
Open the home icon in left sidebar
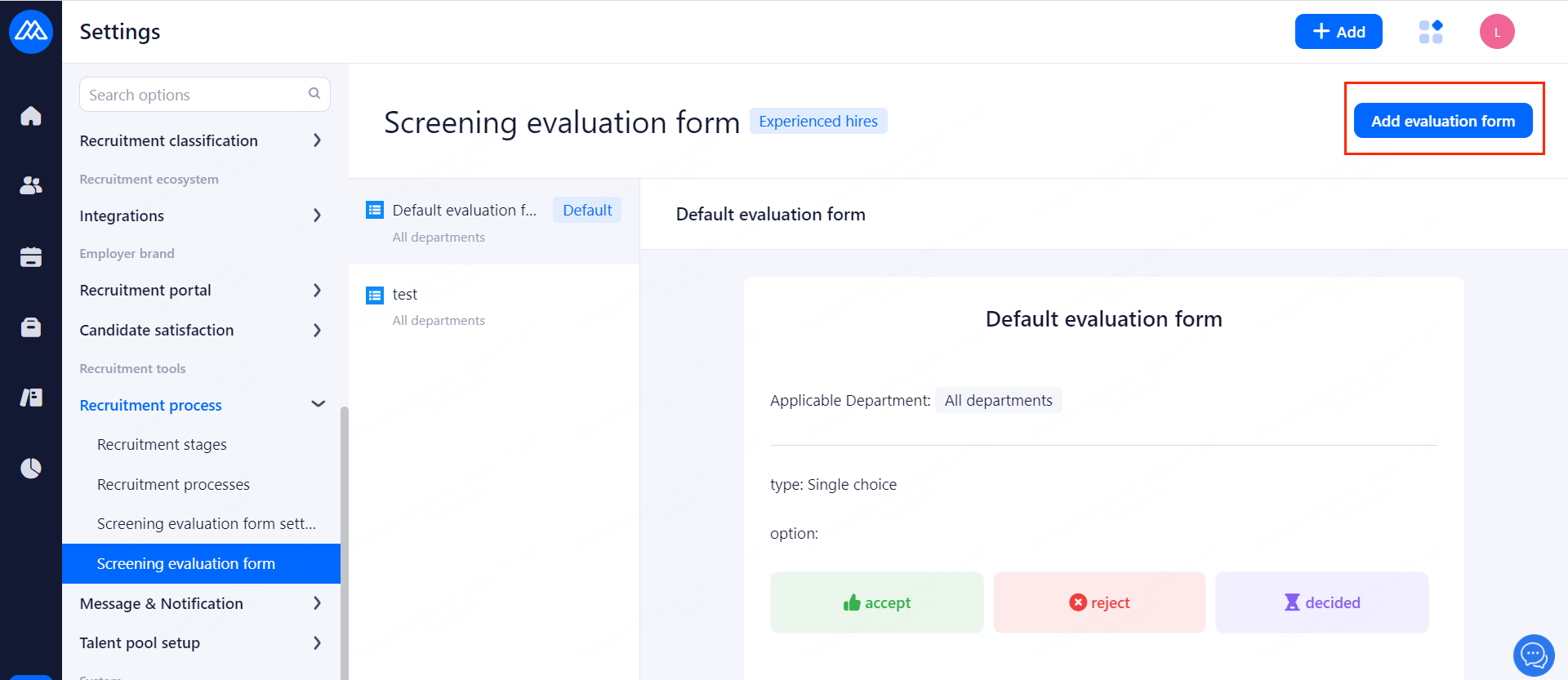tap(31, 116)
